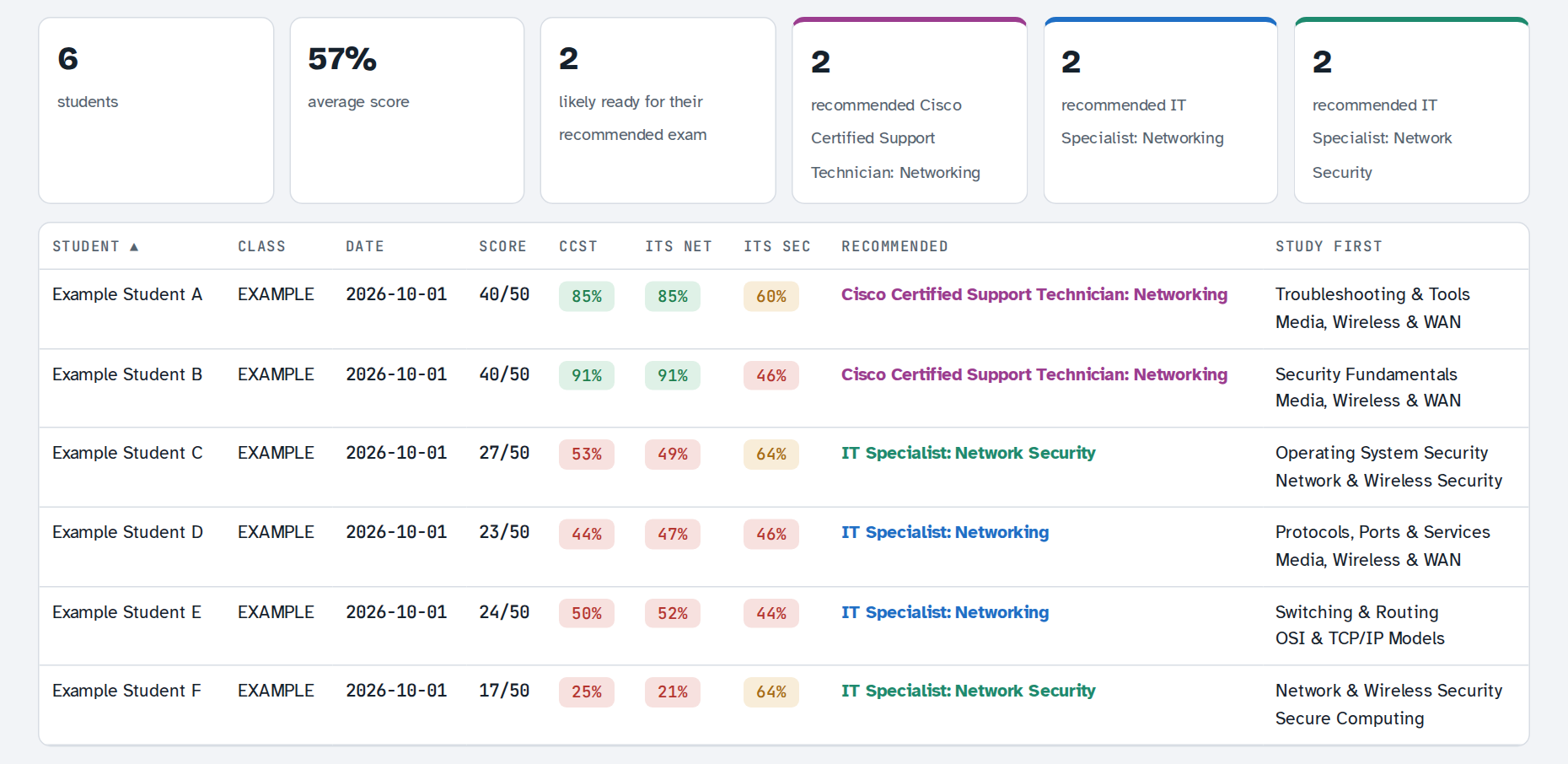Screen dimensions: 1568x764
Task: Sort by the RECOMMENDED column header
Action: coord(894,246)
